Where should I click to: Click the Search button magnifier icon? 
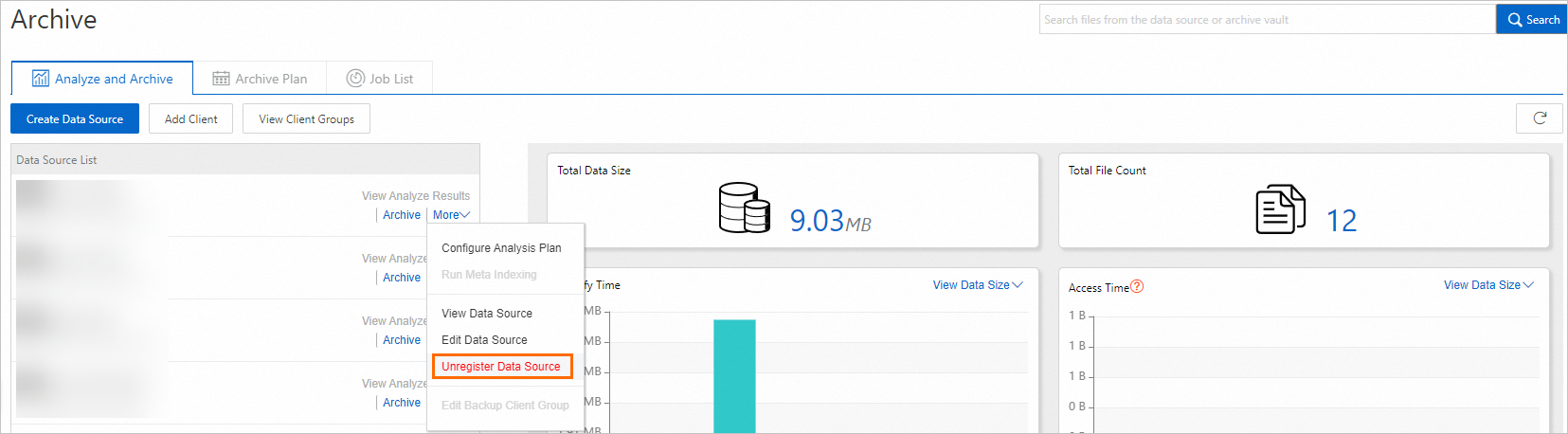(1515, 20)
